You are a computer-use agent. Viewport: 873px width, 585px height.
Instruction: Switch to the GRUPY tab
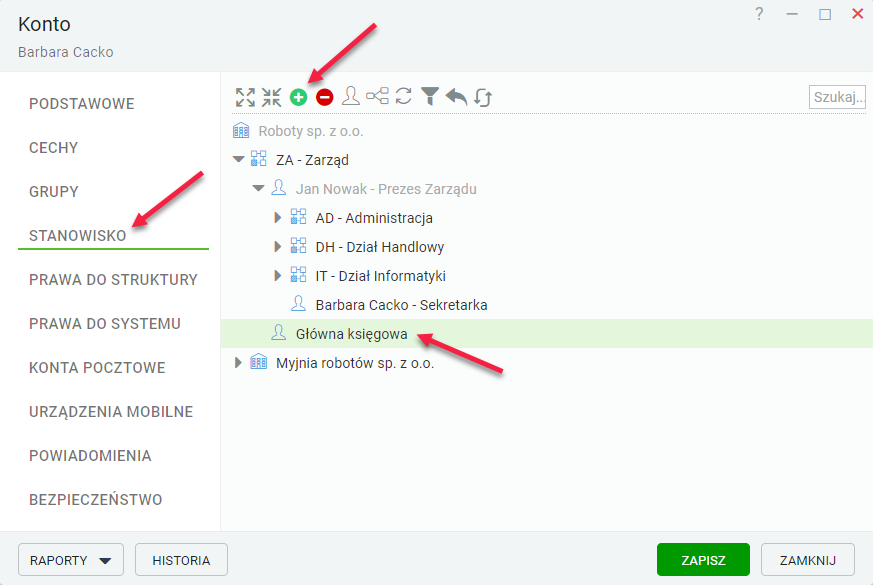pyautogui.click(x=53, y=192)
